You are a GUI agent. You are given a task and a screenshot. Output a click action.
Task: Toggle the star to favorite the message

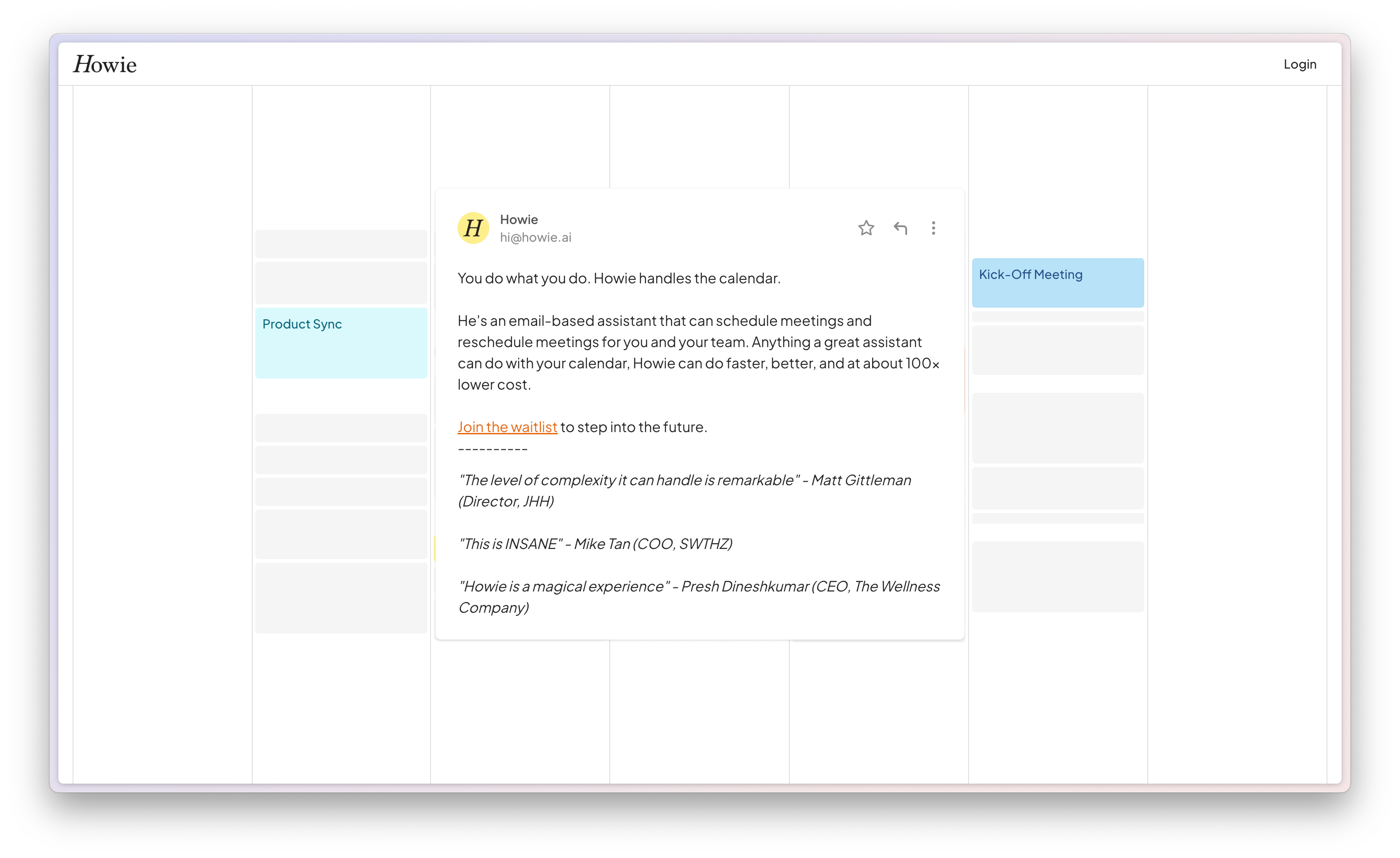[x=866, y=228]
